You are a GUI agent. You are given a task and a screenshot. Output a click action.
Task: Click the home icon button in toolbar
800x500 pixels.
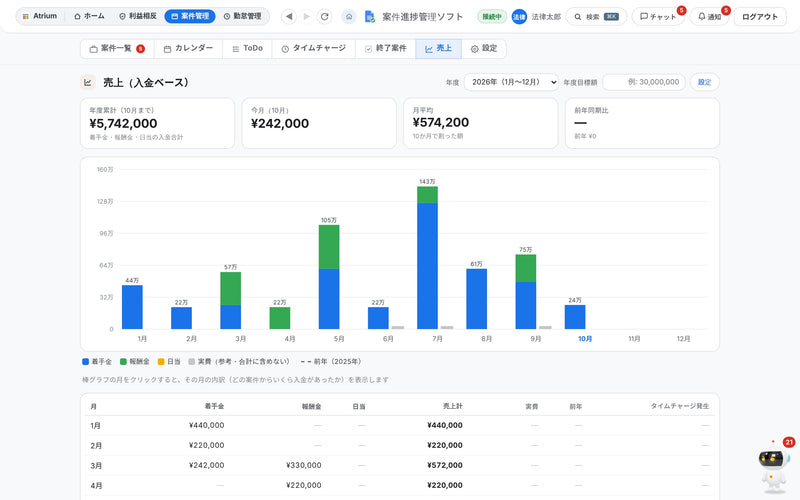349,16
